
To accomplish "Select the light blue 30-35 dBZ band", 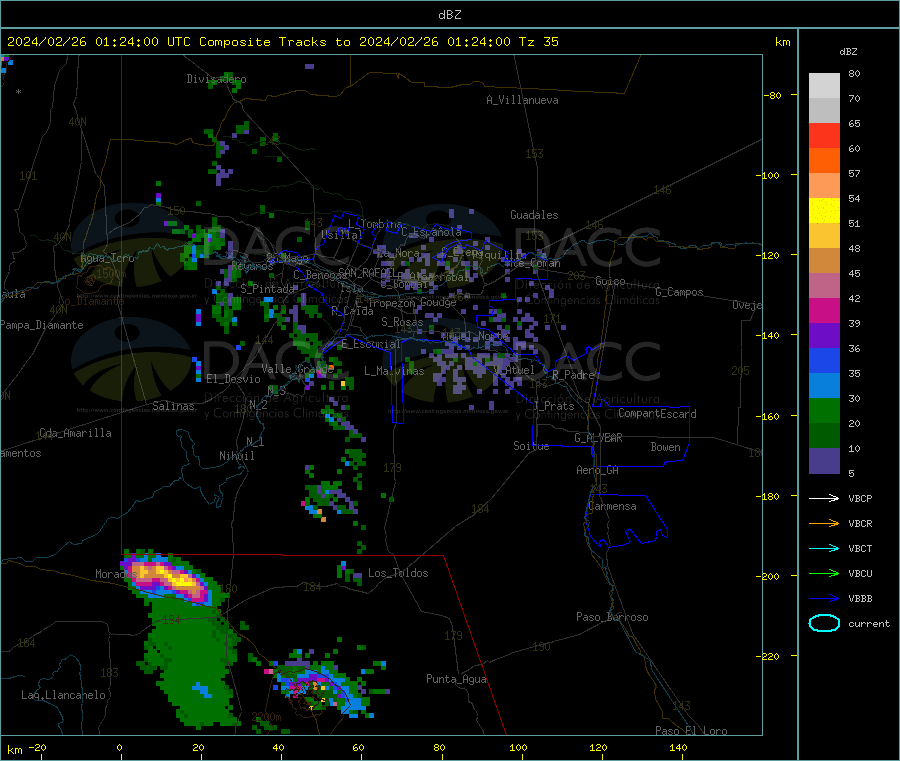I will pos(824,386).
